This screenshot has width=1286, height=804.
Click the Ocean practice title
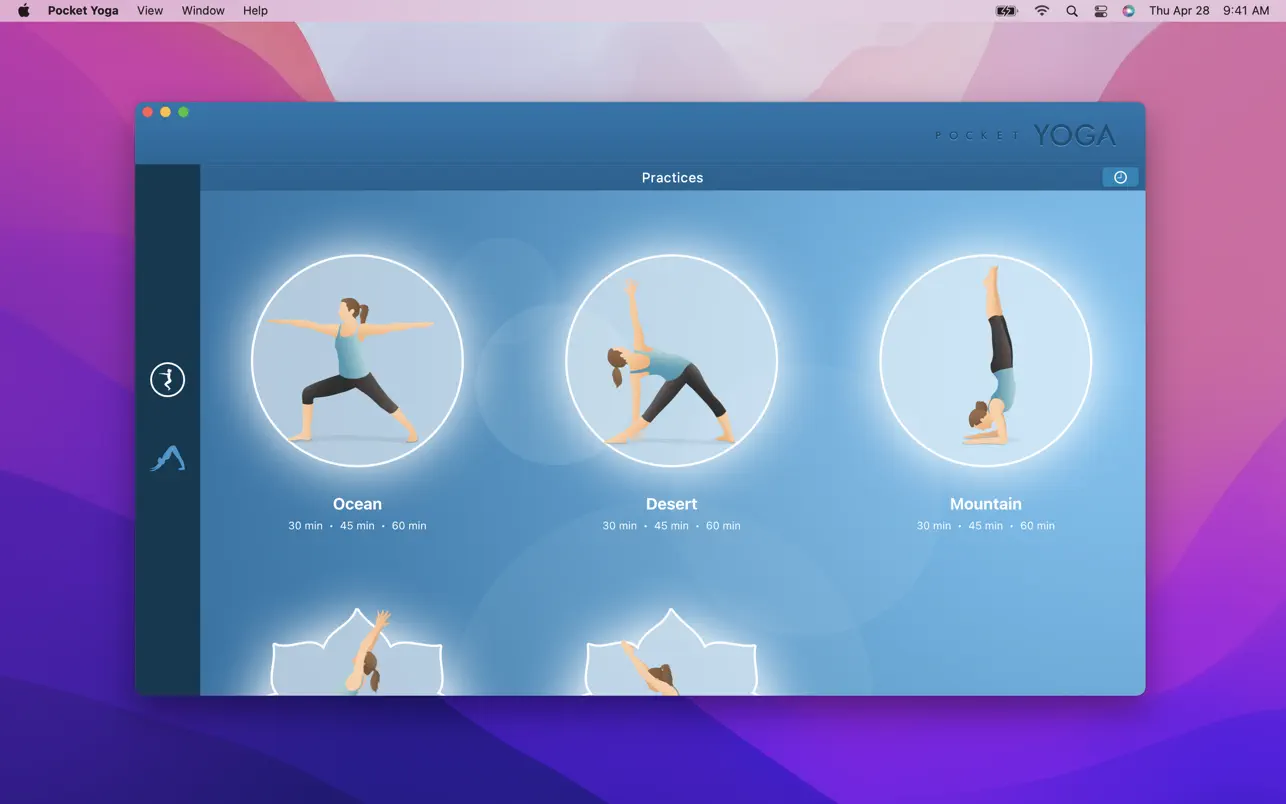(x=357, y=504)
